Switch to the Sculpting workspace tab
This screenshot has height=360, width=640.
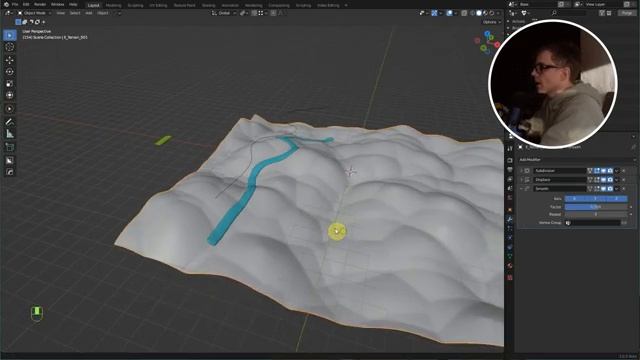[135, 6]
